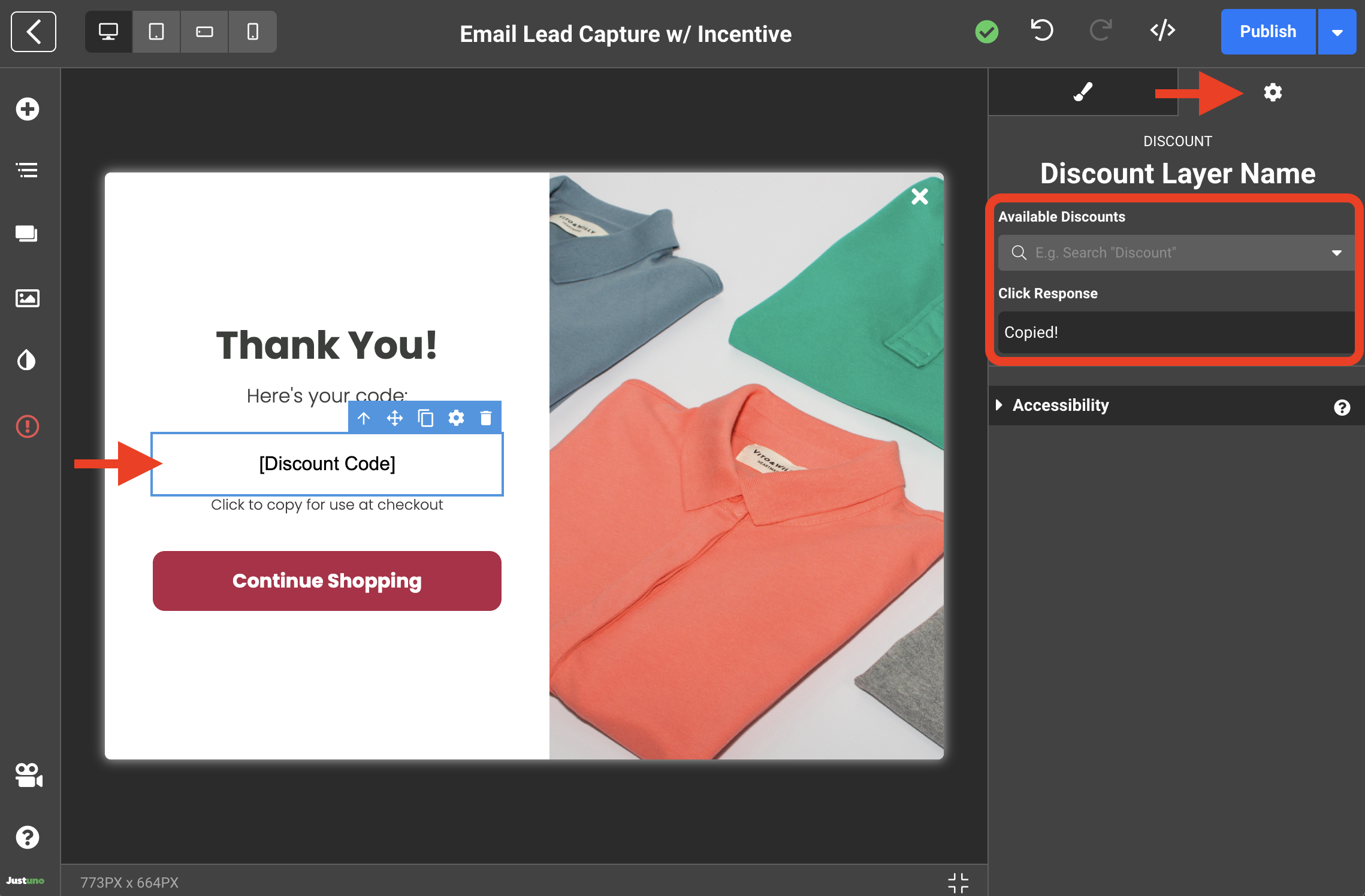Switch to the brush style tab
This screenshot has height=896, width=1365.
point(1083,92)
